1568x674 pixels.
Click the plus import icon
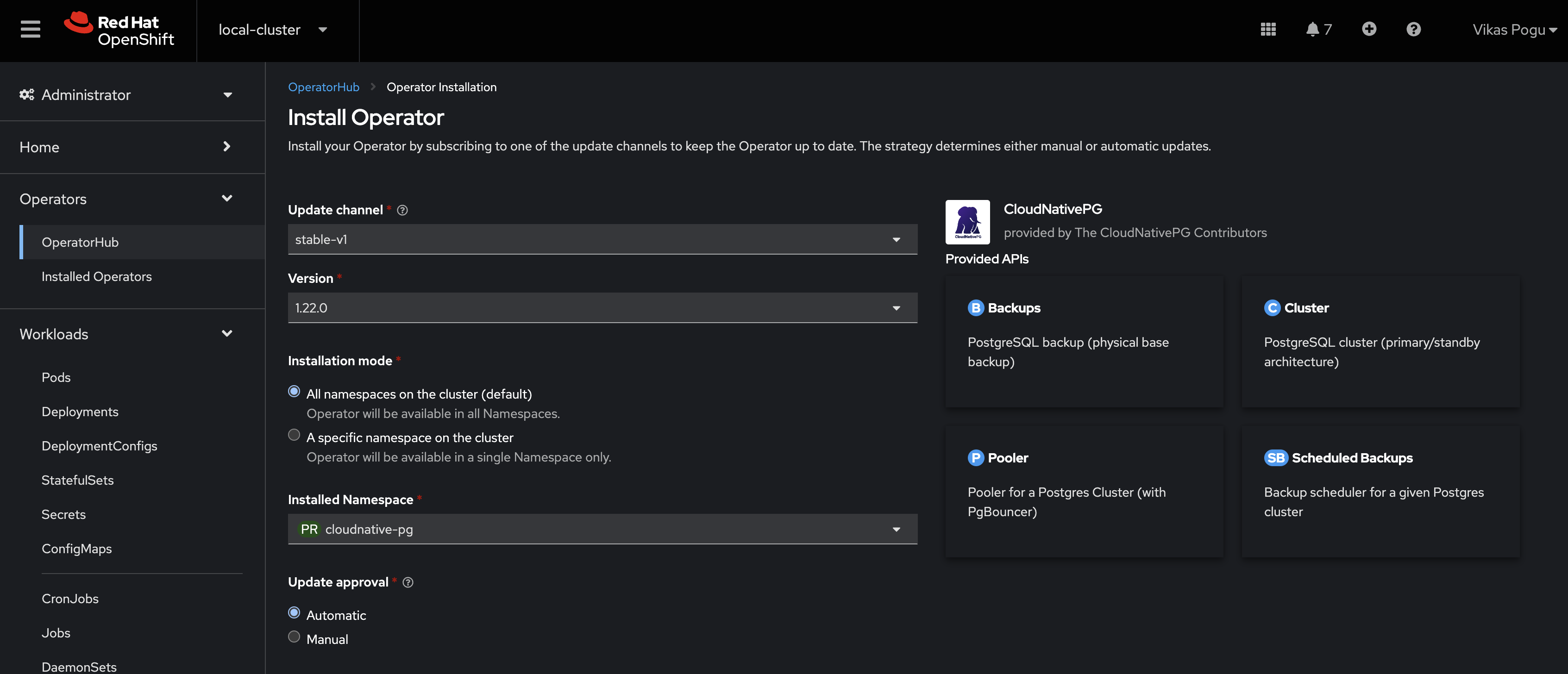(x=1369, y=29)
